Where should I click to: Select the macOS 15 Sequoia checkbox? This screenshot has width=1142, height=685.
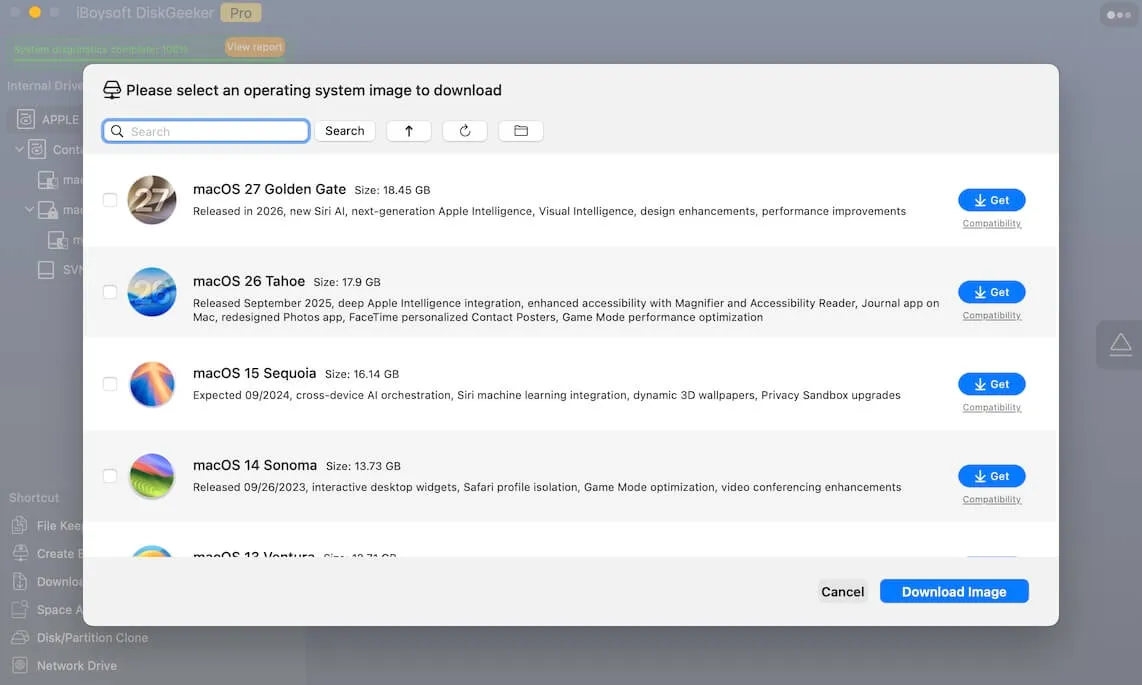110,384
